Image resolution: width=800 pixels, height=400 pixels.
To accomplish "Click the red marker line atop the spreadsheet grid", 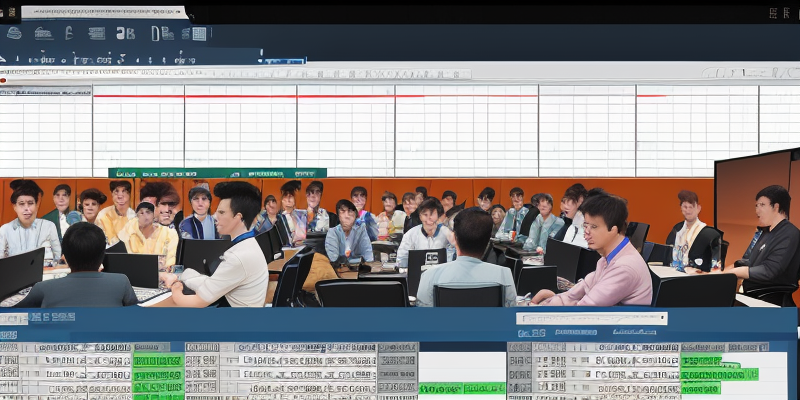I will click(300, 96).
